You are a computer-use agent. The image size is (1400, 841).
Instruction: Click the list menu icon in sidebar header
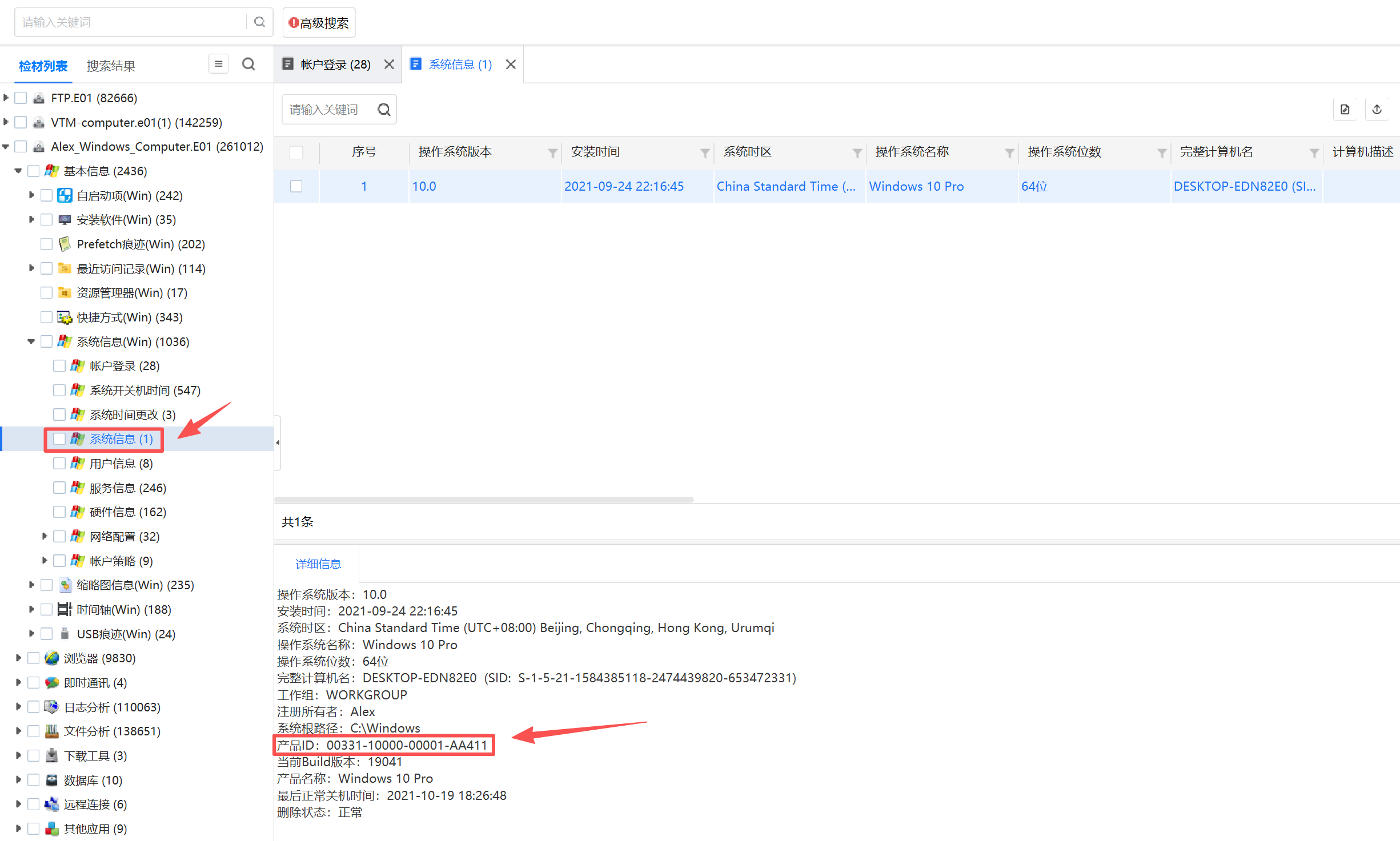(218, 64)
